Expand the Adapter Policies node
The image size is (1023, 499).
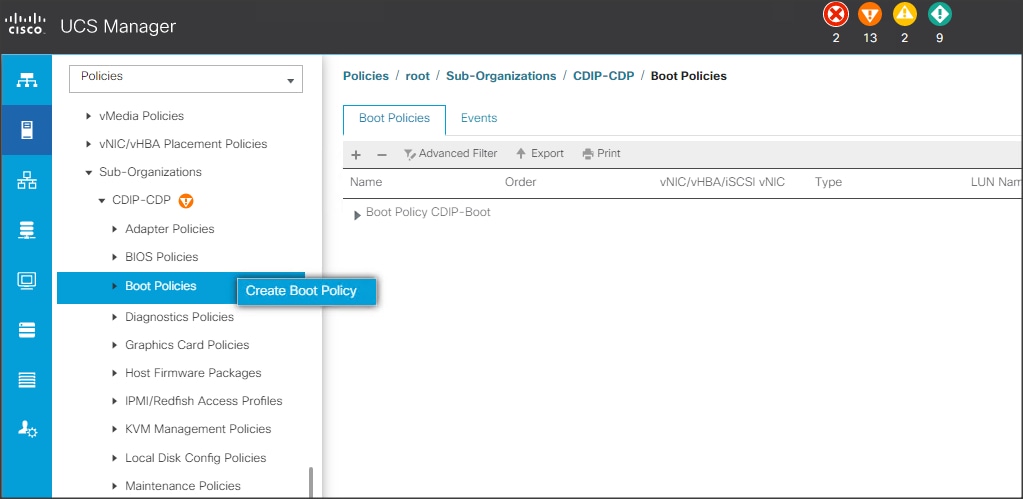pos(115,229)
